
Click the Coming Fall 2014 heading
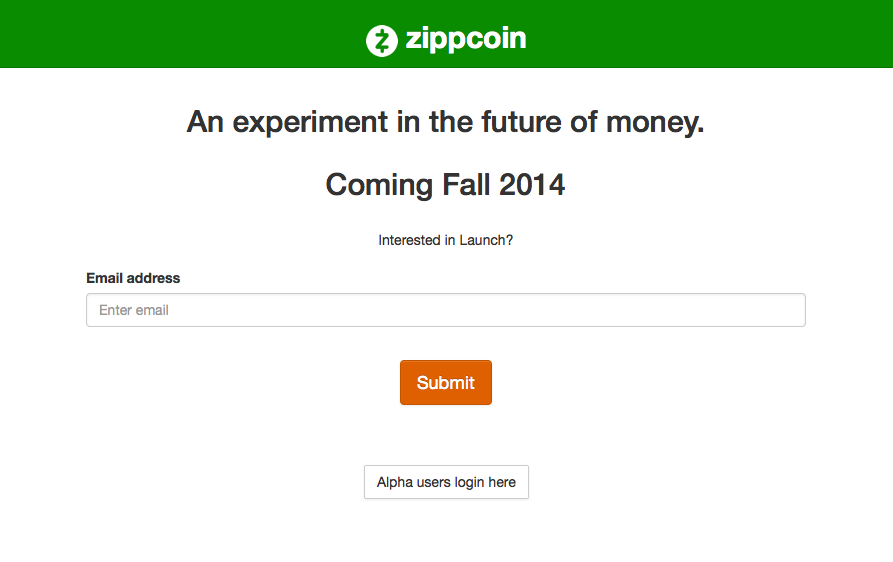445,184
